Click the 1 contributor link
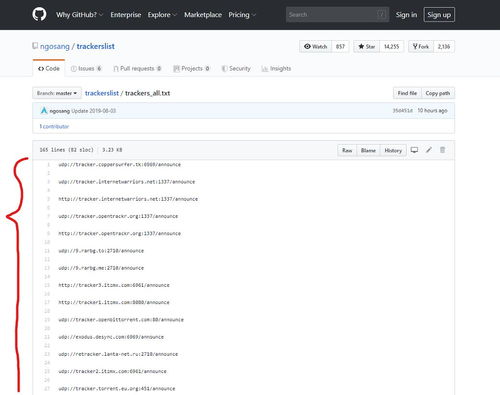 point(54,126)
